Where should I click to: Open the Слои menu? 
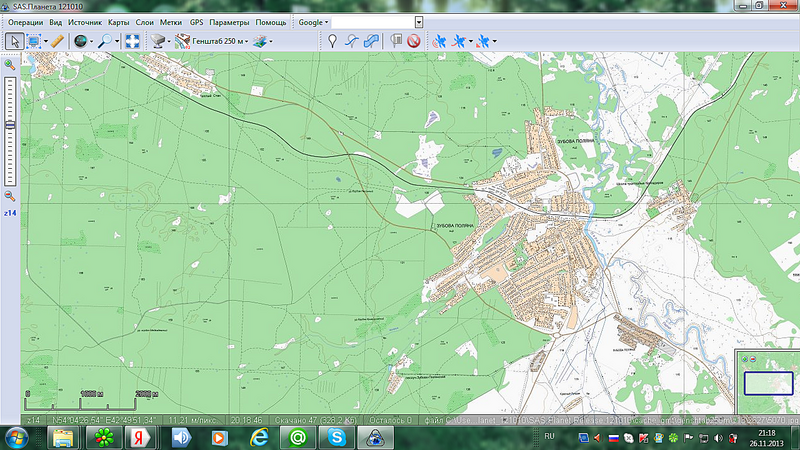coord(144,22)
